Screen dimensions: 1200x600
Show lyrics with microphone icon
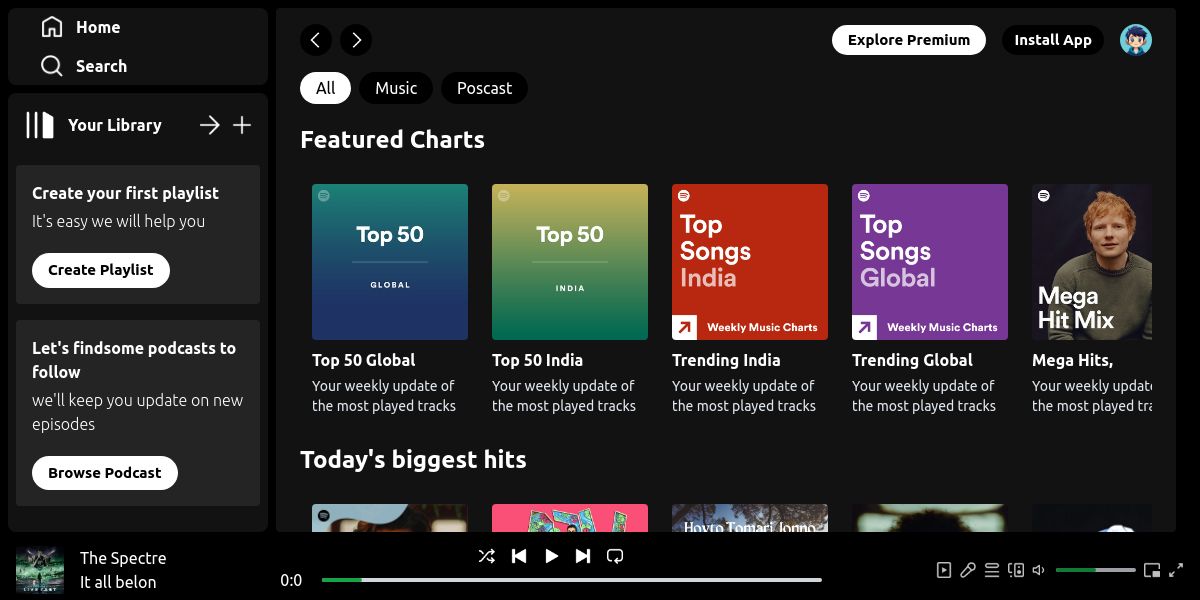tap(968, 570)
